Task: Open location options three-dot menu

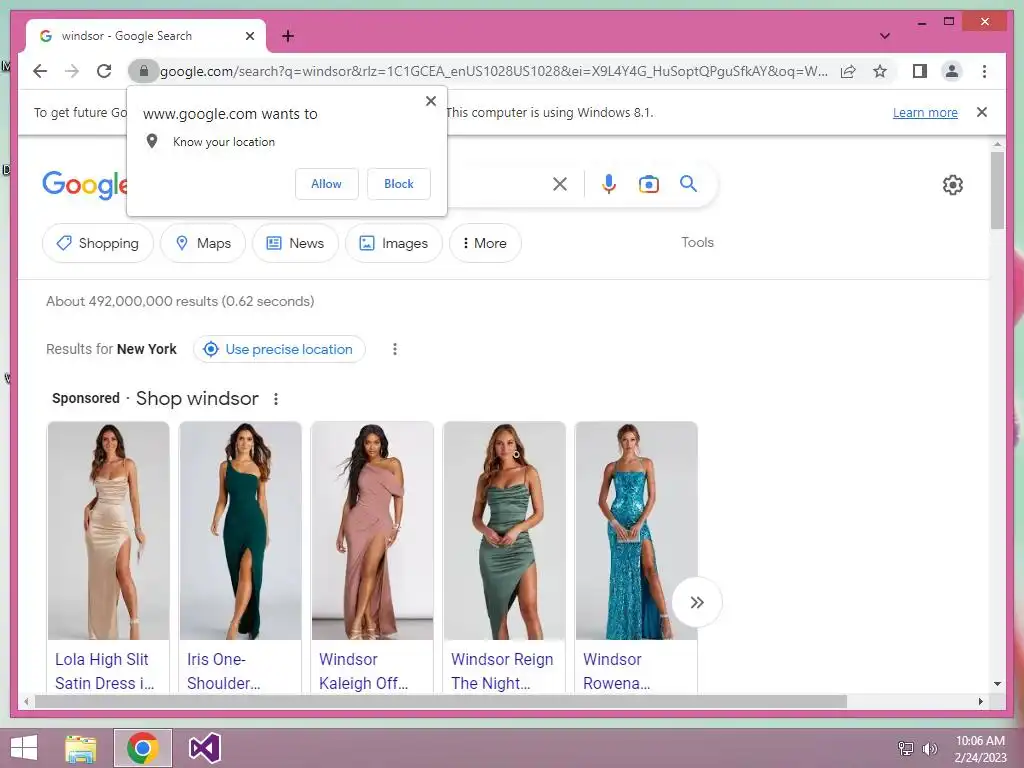Action: [394, 349]
